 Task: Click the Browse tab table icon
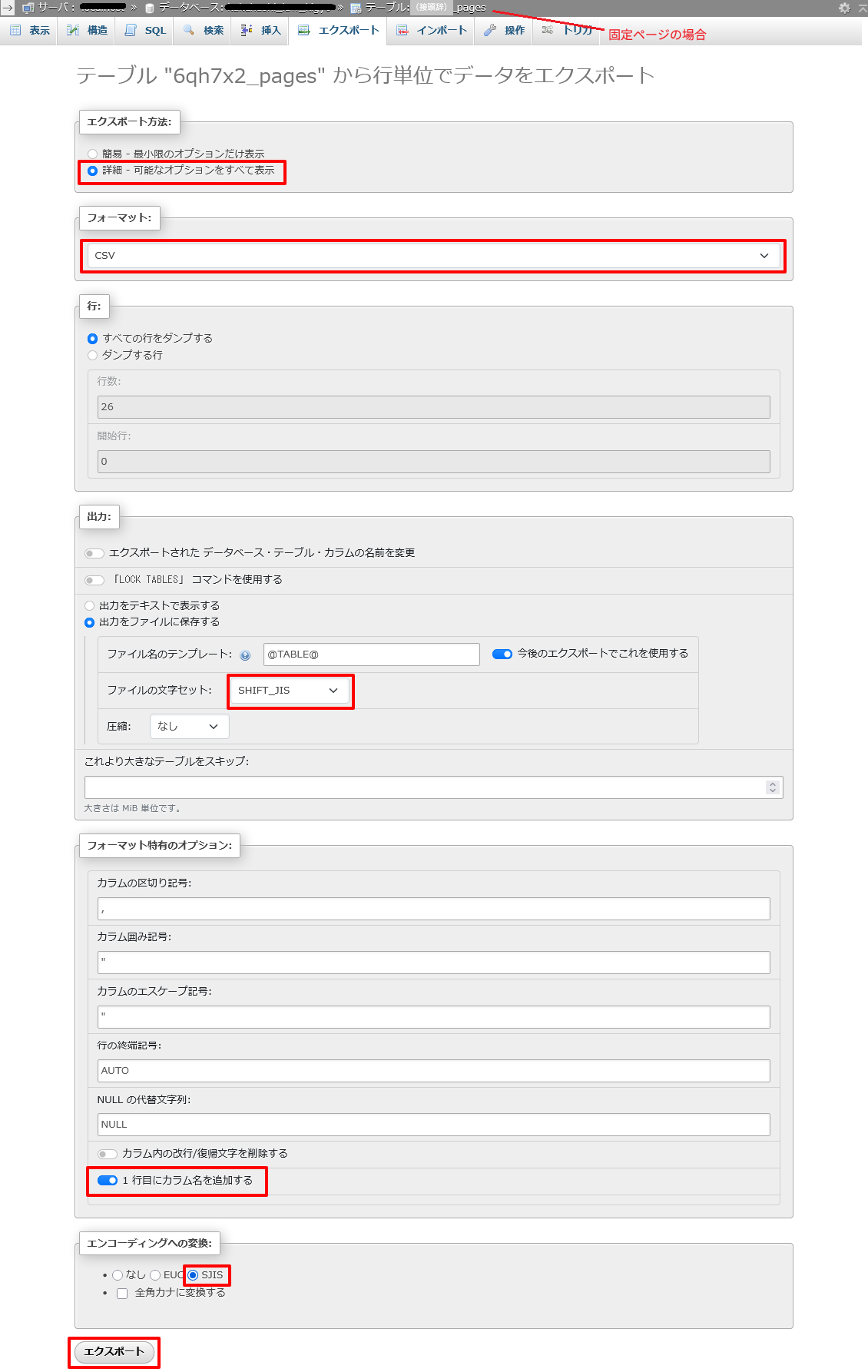[x=15, y=30]
